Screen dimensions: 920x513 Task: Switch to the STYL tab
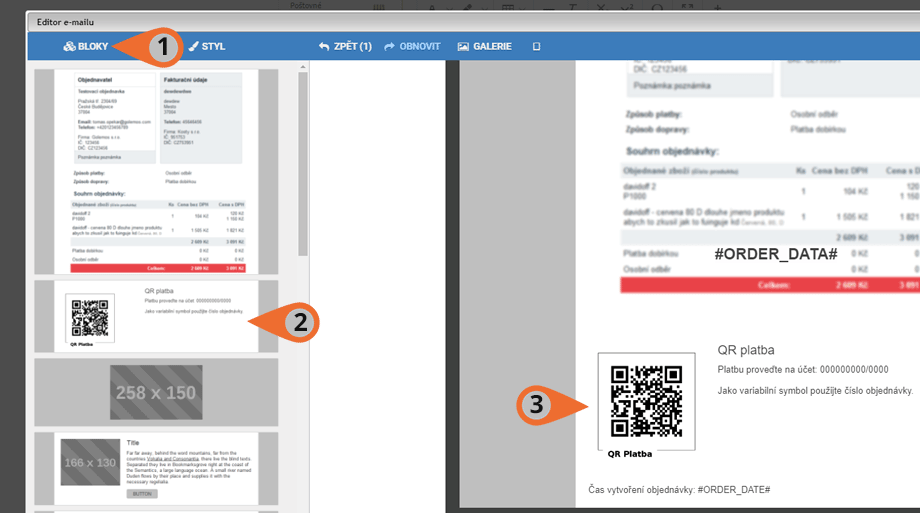207,46
